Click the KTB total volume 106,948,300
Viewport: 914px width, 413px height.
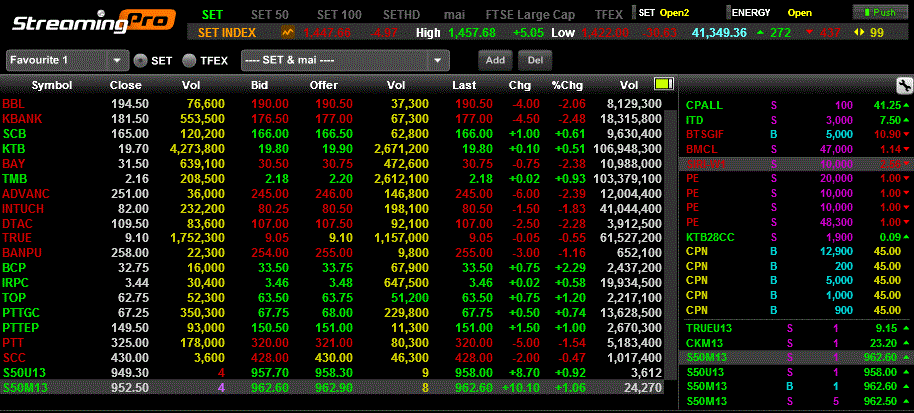(x=628, y=149)
